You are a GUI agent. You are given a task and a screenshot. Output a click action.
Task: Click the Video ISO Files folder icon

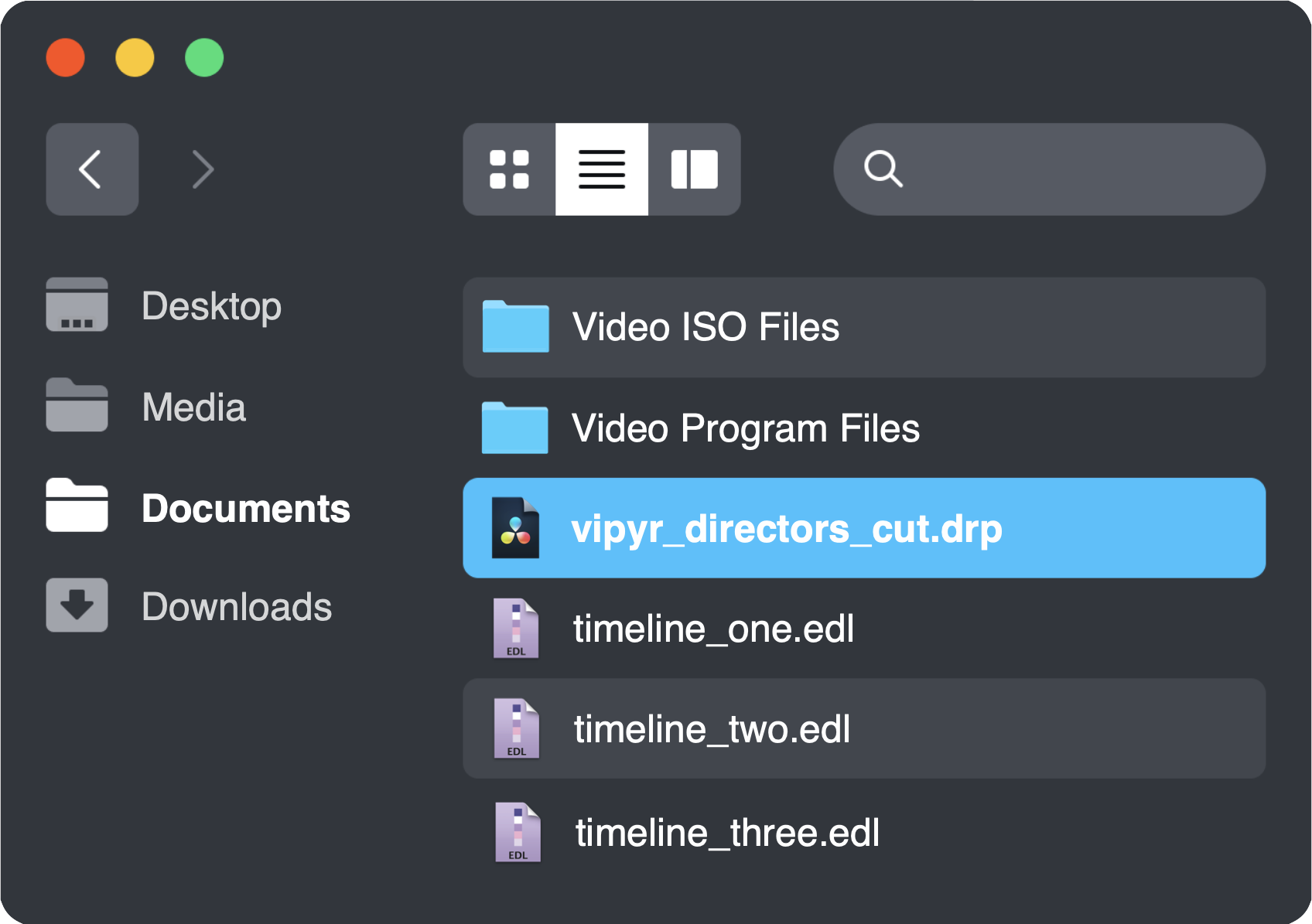(x=515, y=326)
